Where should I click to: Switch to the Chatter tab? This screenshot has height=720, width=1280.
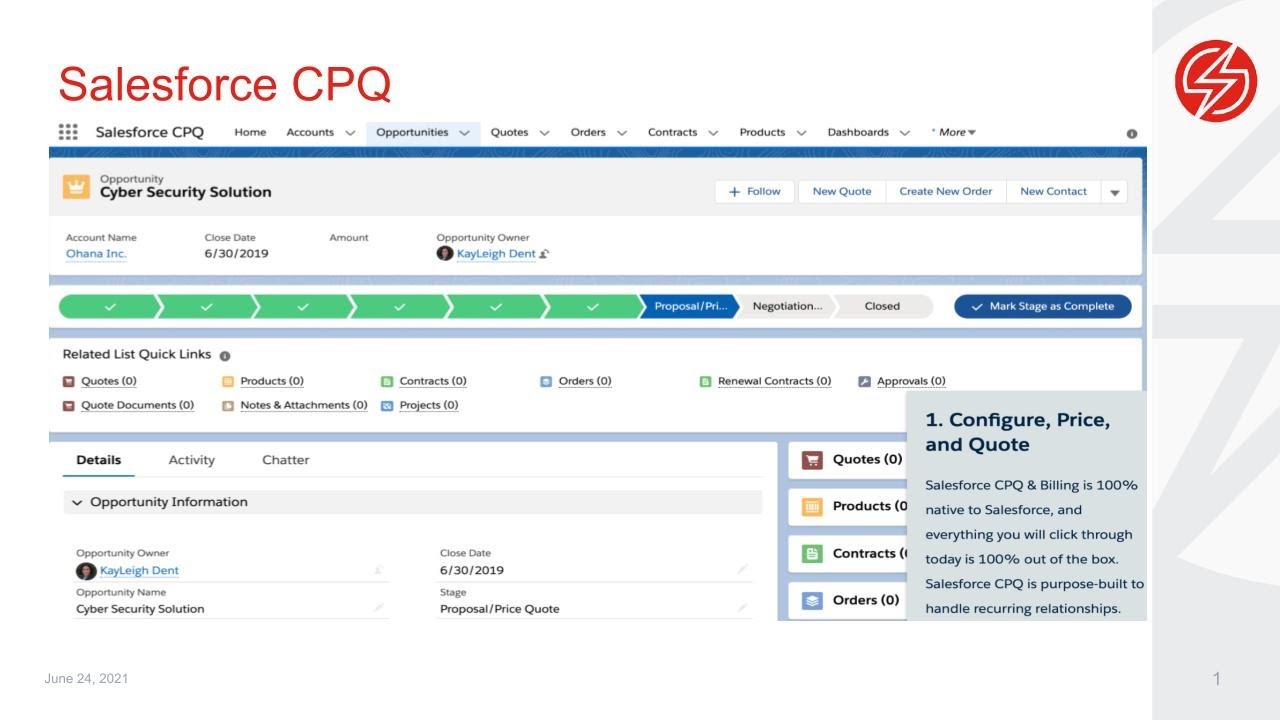(x=286, y=460)
